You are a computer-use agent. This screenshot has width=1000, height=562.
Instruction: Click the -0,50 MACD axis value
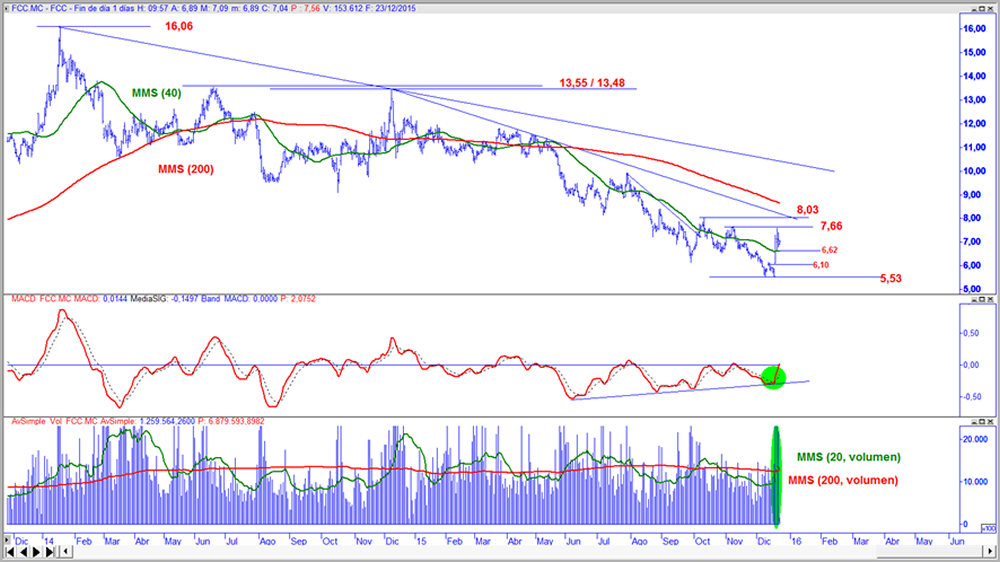[x=970, y=396]
